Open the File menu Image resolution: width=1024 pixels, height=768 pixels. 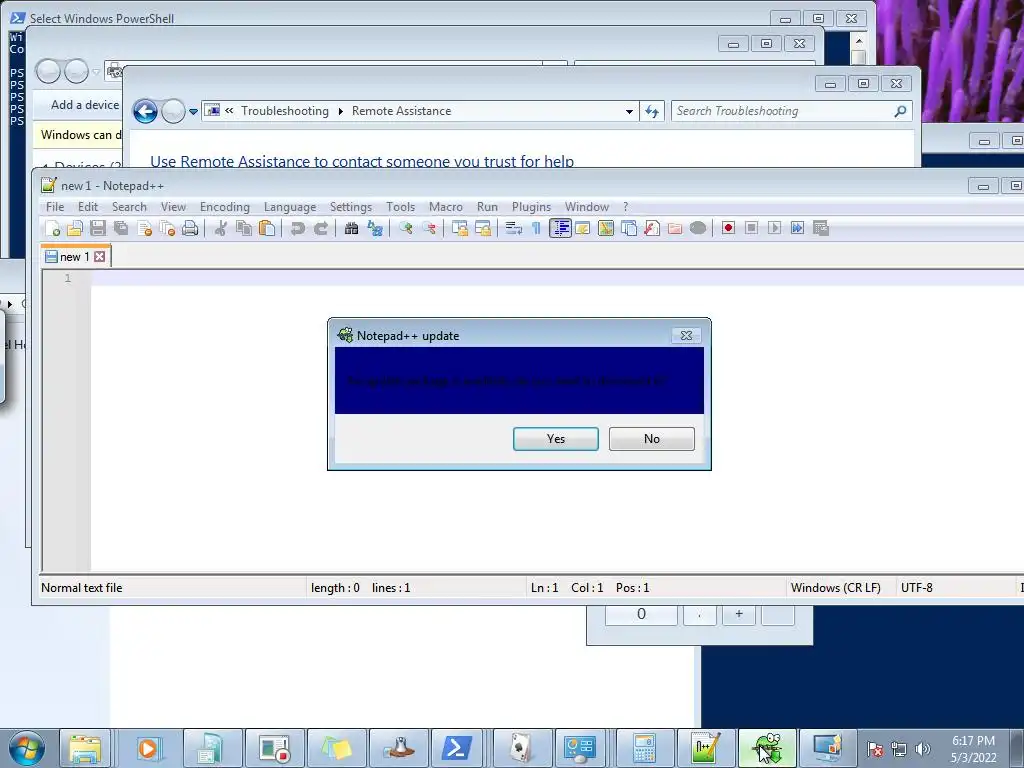[x=55, y=207]
